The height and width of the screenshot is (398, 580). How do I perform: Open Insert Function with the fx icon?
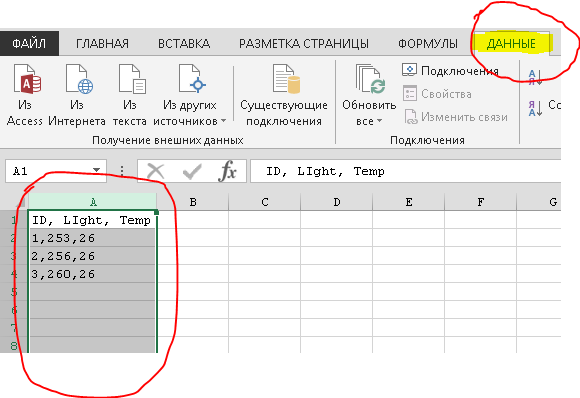(x=227, y=171)
